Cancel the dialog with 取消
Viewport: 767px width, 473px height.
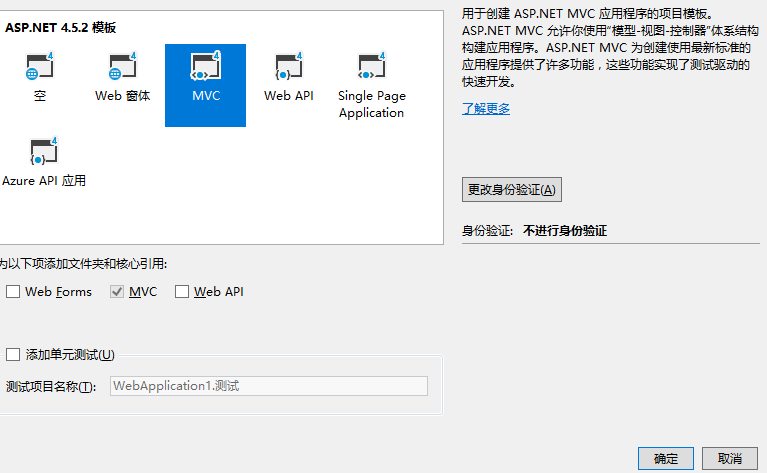(x=730, y=458)
